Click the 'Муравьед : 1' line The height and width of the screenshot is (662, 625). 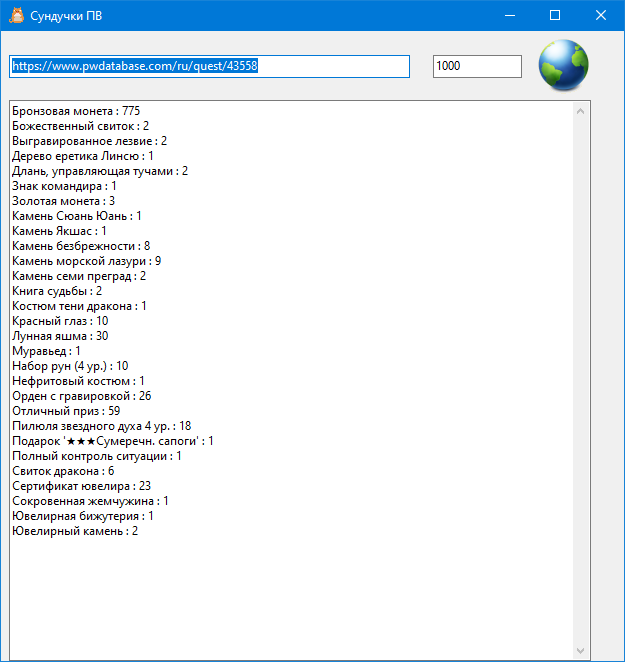47,351
